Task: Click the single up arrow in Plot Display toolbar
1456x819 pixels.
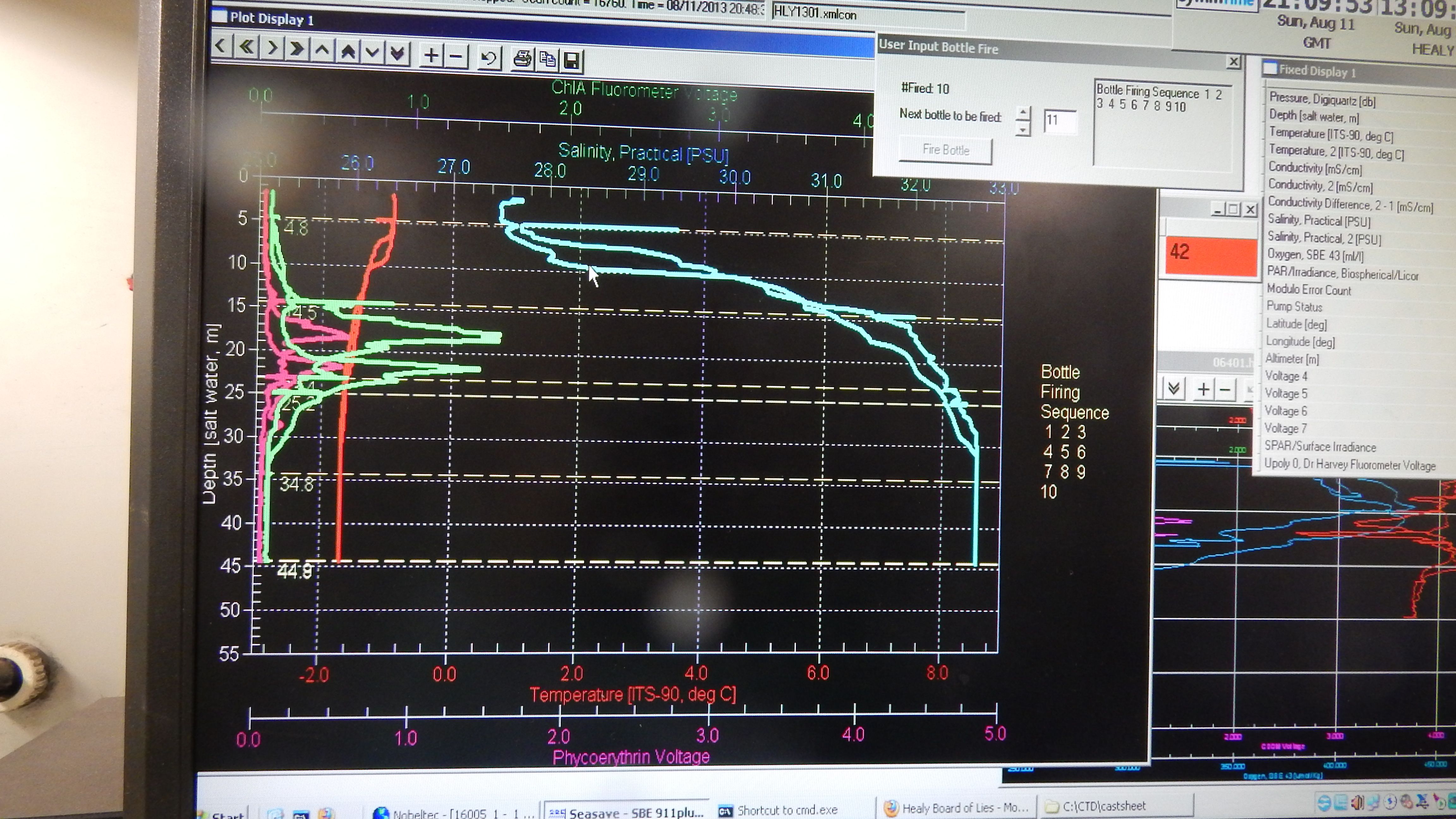Action: [322, 50]
